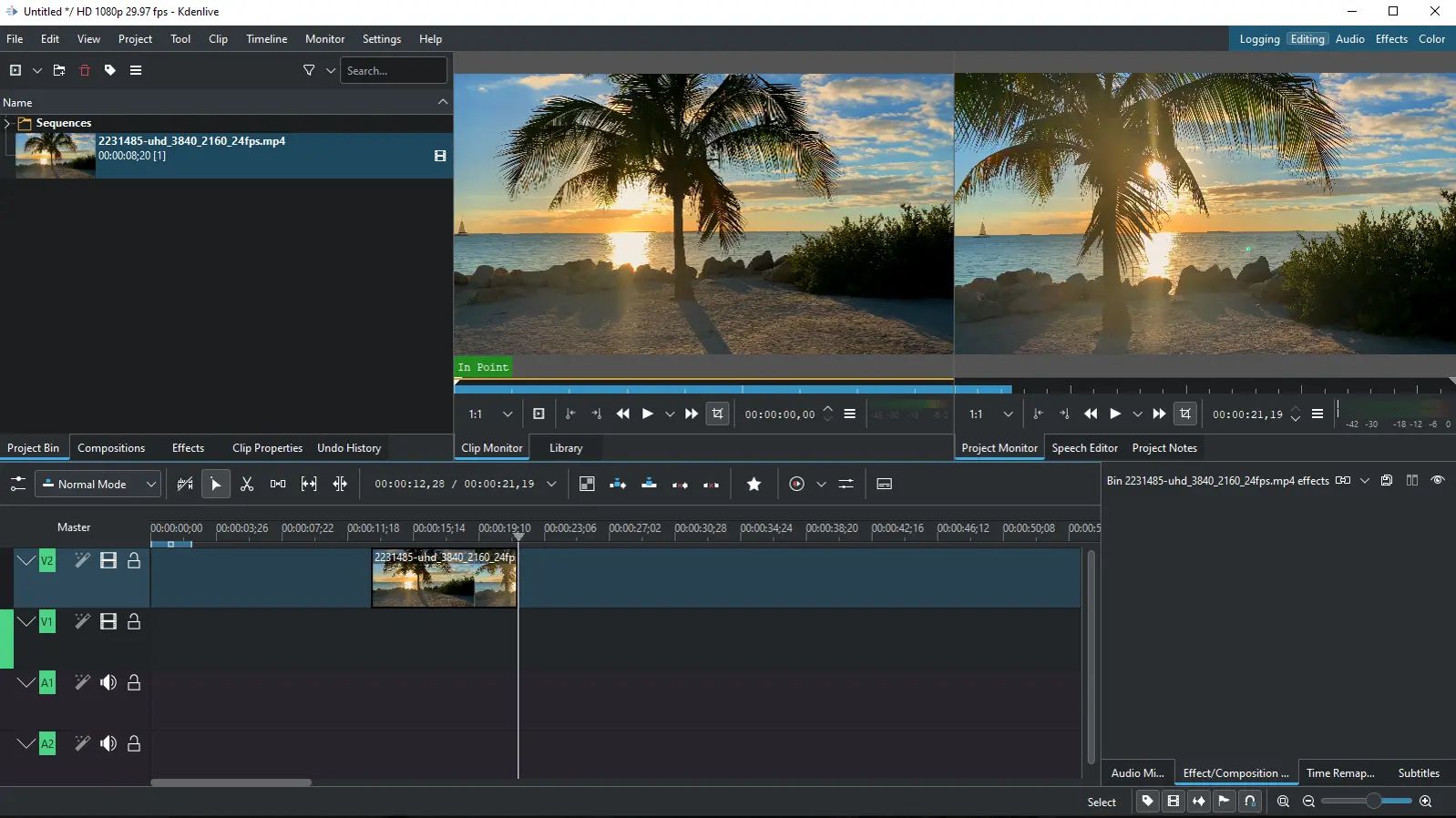Click the Delete clip trash icon
Viewport: 1456px width, 818px height.
tap(85, 71)
